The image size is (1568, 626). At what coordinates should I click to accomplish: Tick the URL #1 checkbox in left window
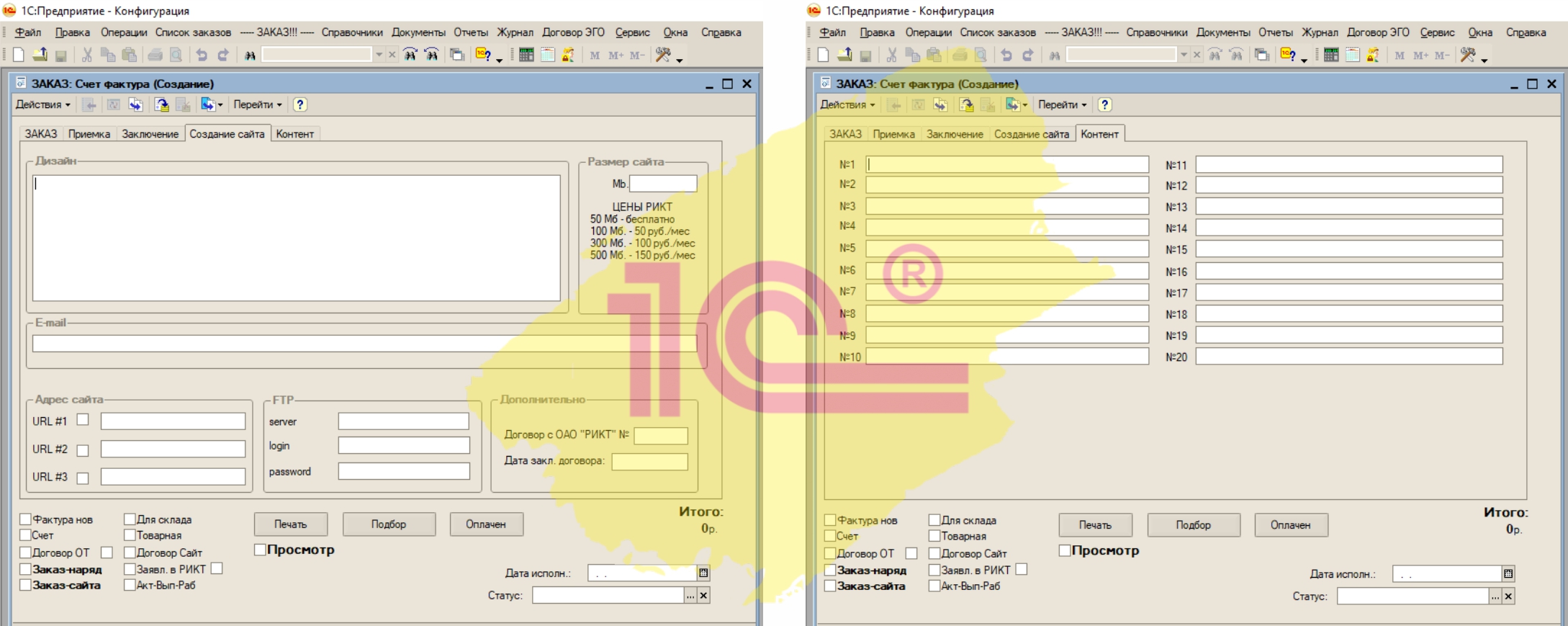pyautogui.click(x=83, y=420)
